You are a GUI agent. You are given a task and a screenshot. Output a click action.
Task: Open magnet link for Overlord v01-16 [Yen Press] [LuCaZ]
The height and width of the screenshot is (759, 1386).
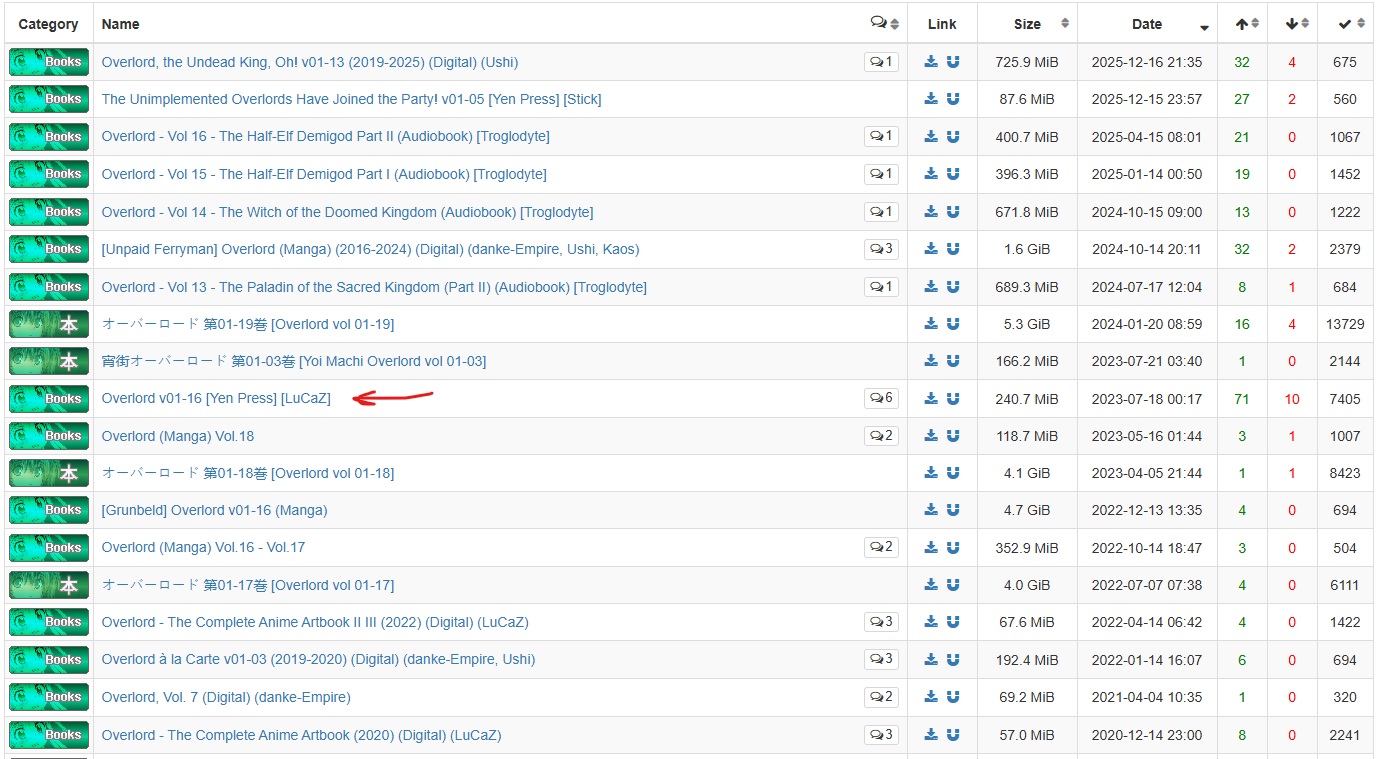[x=953, y=398]
